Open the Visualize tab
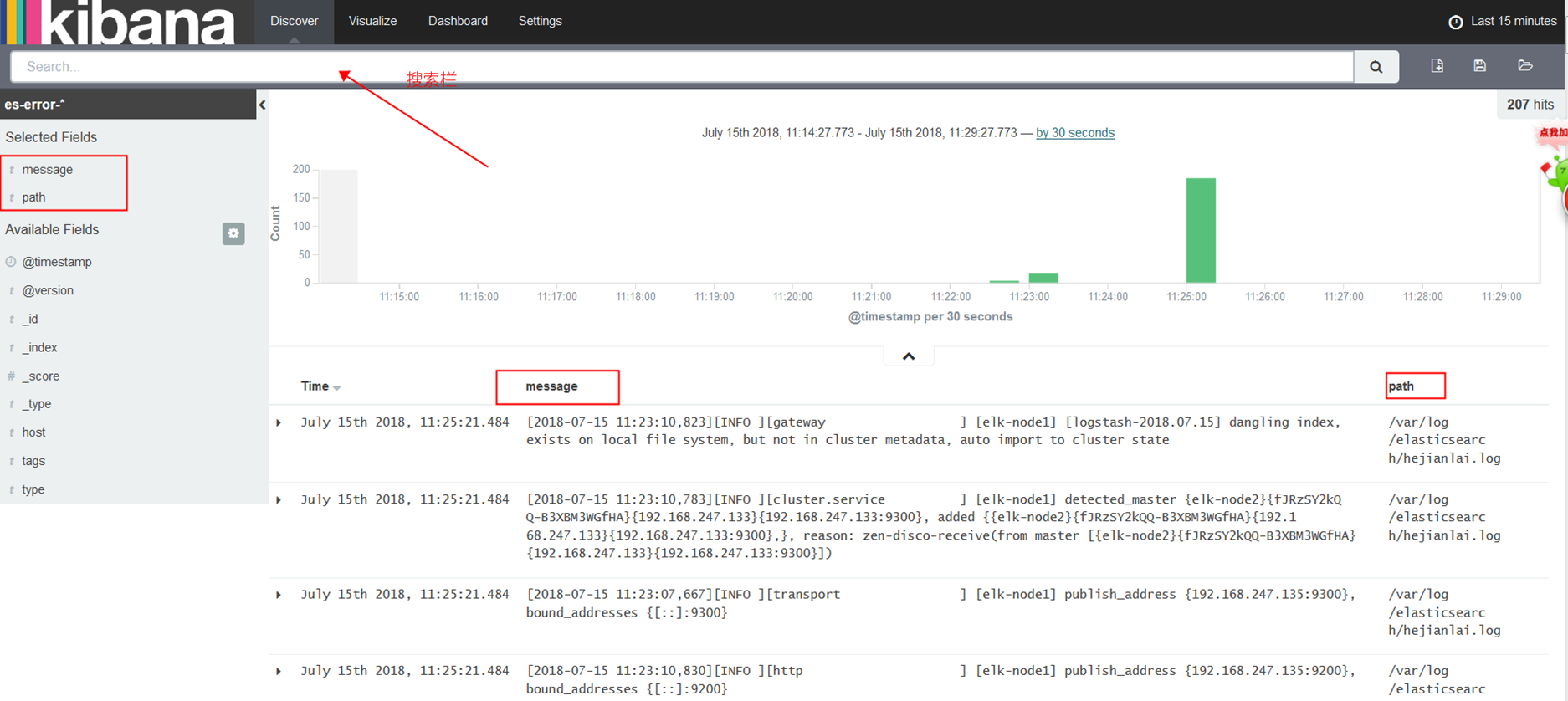 tap(372, 21)
